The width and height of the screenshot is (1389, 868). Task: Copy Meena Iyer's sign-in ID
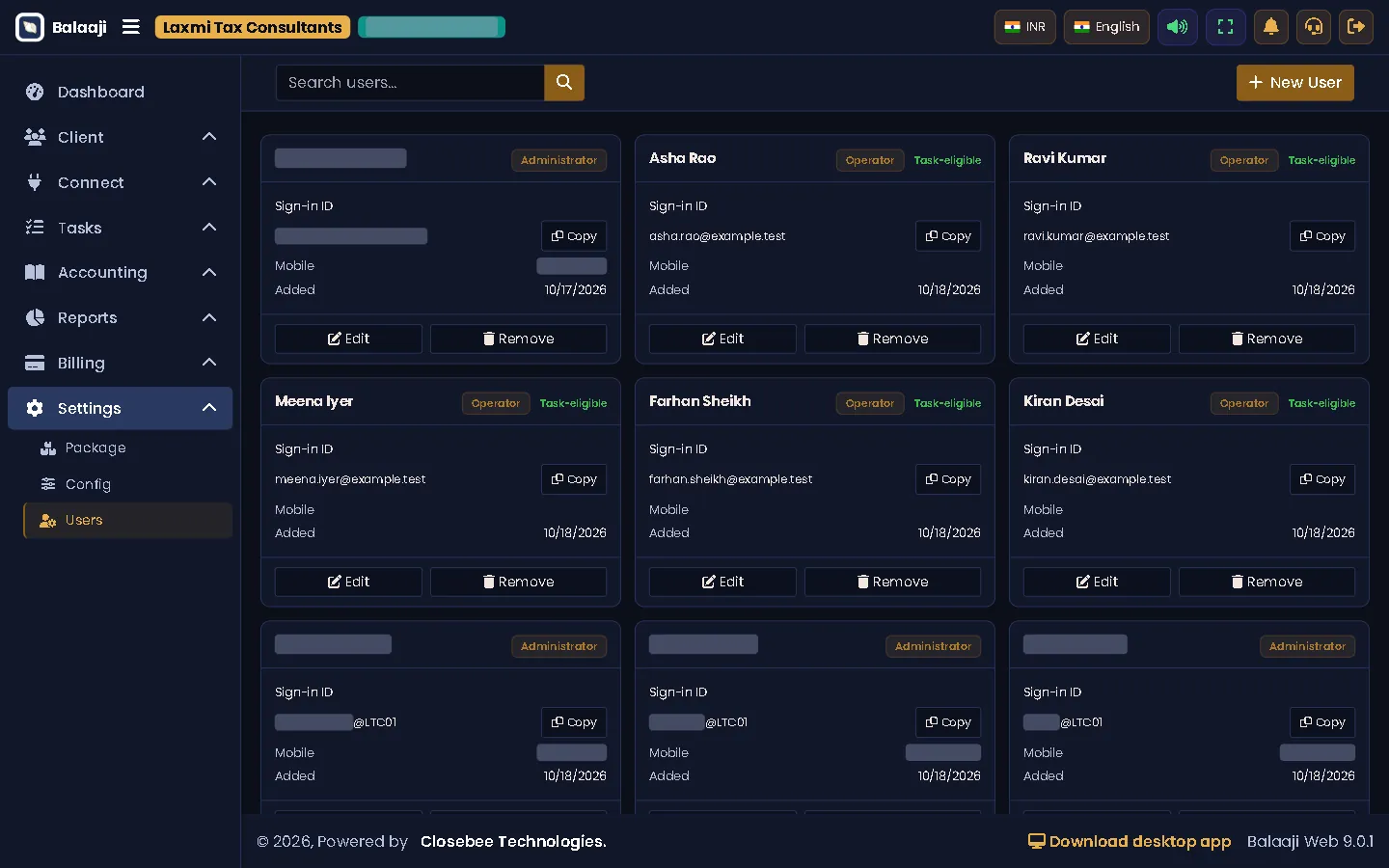click(x=574, y=479)
